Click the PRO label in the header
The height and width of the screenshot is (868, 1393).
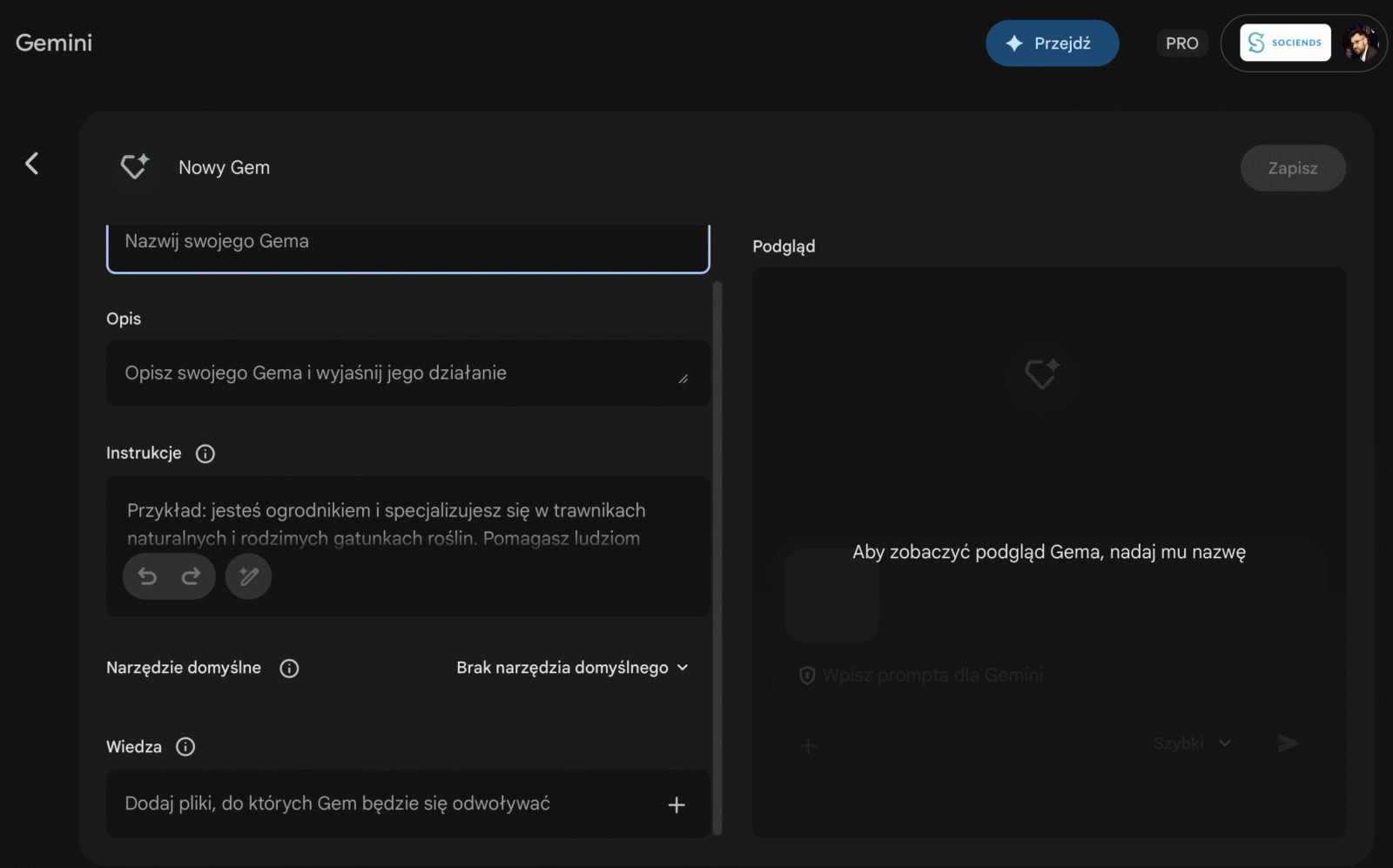click(1181, 43)
